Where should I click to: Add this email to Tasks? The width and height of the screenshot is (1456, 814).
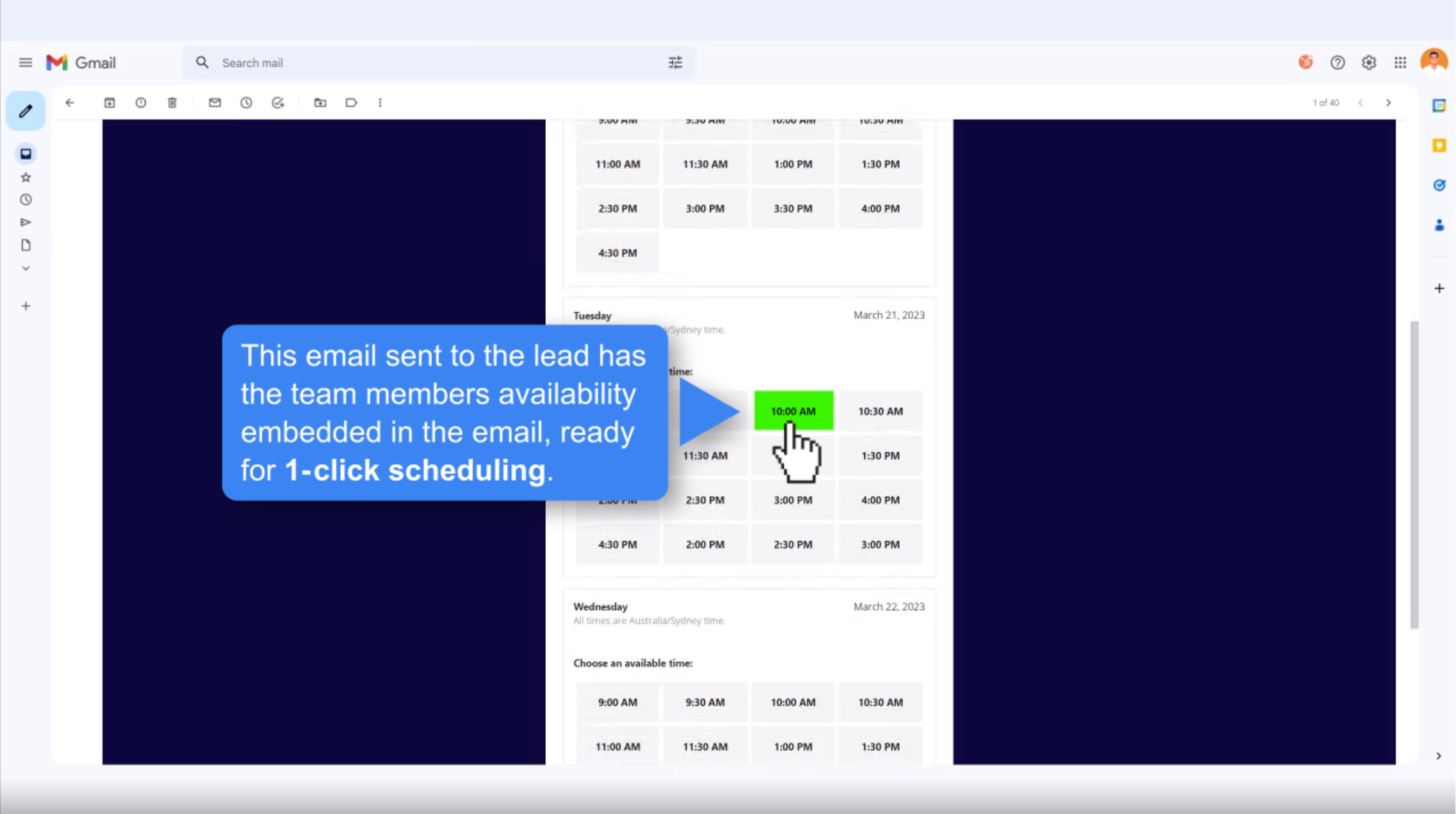(277, 103)
